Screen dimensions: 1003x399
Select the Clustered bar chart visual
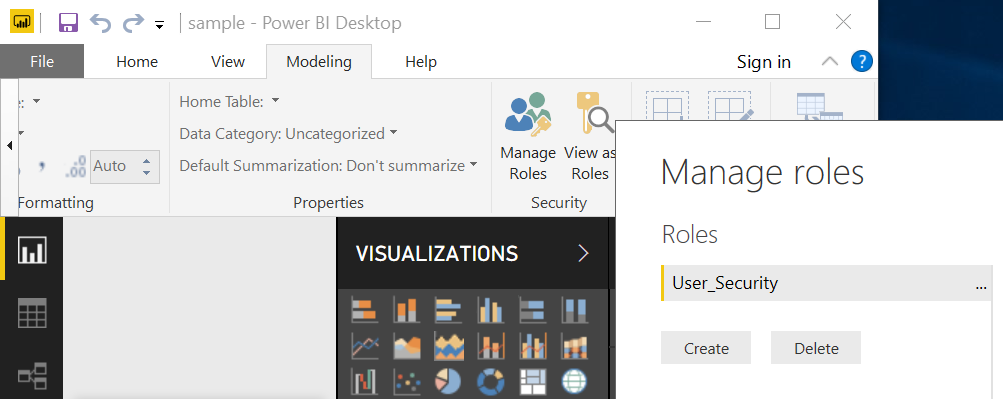448,310
